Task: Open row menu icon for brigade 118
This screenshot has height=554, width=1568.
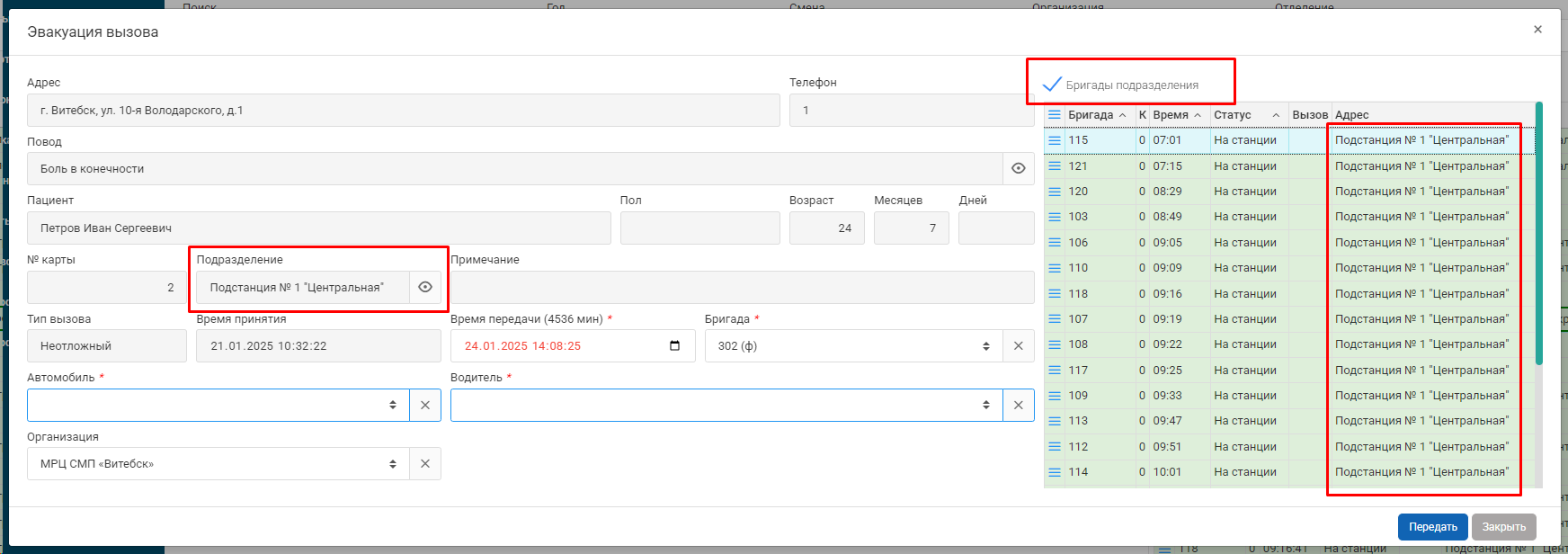Action: [x=1055, y=294]
